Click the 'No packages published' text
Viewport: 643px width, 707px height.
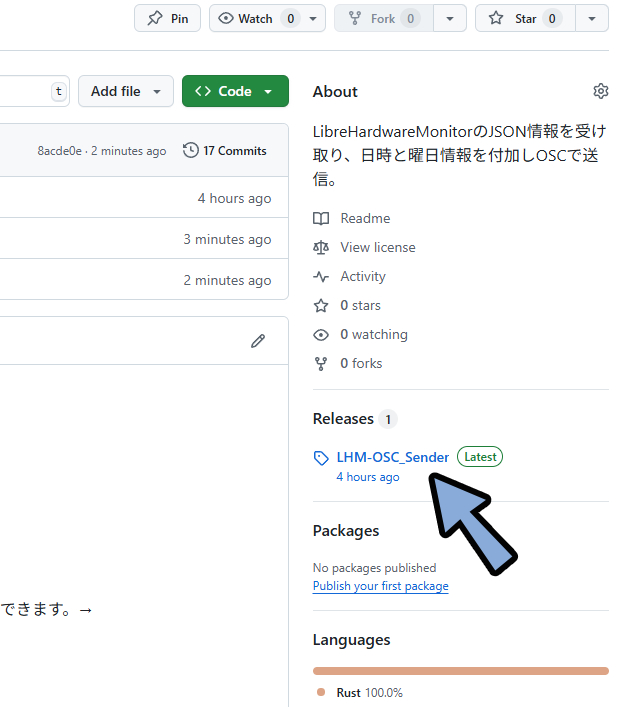point(375,568)
